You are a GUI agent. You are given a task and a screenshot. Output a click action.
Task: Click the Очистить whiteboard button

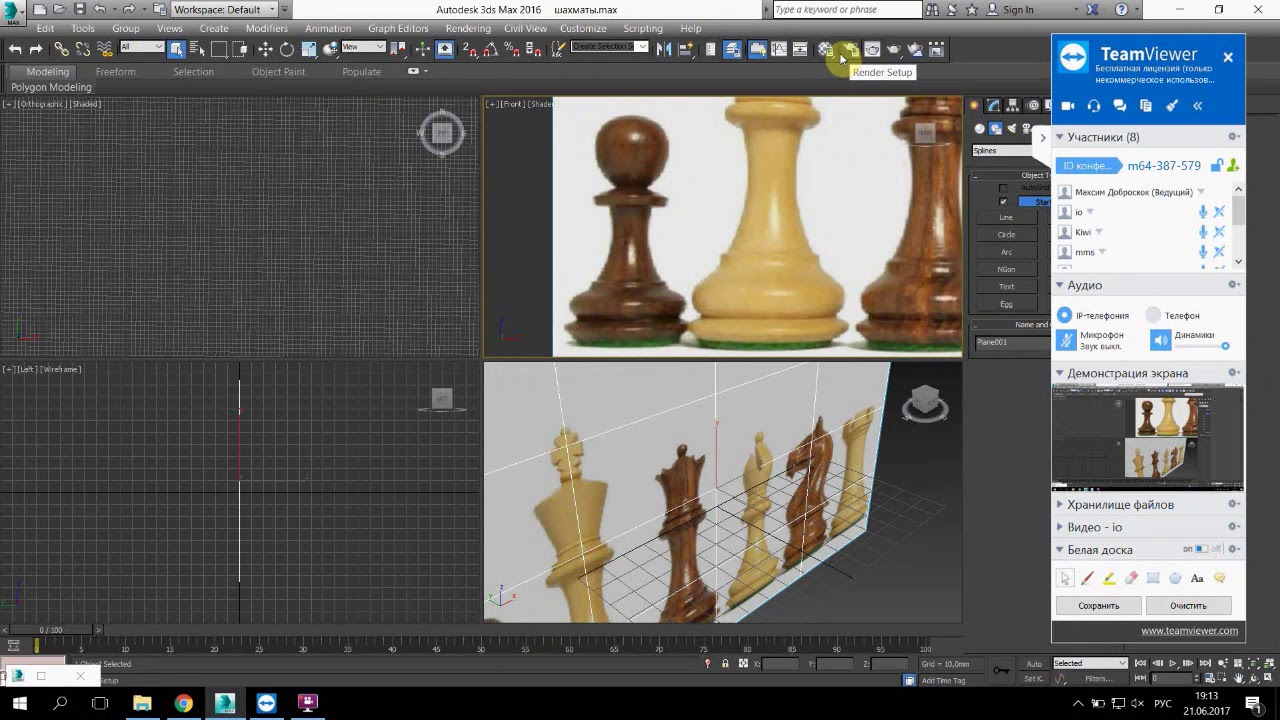coord(1188,605)
